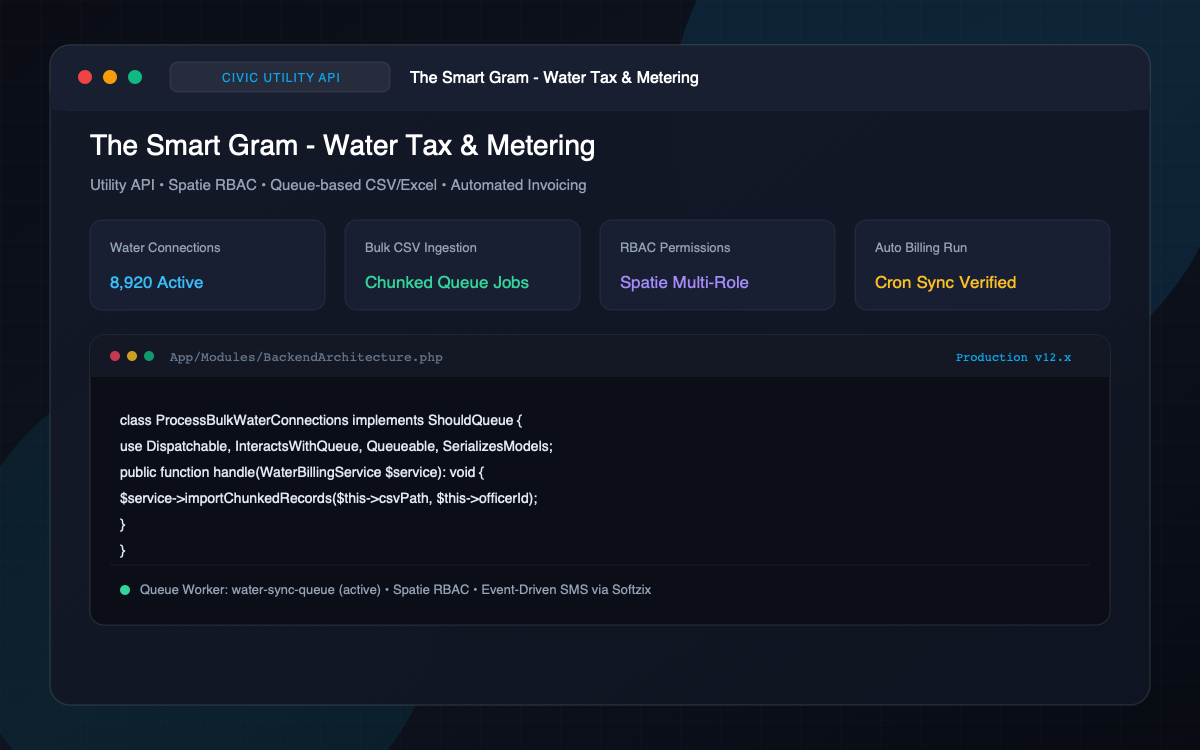Click the red close dot in the title bar

pyautogui.click(x=85, y=77)
